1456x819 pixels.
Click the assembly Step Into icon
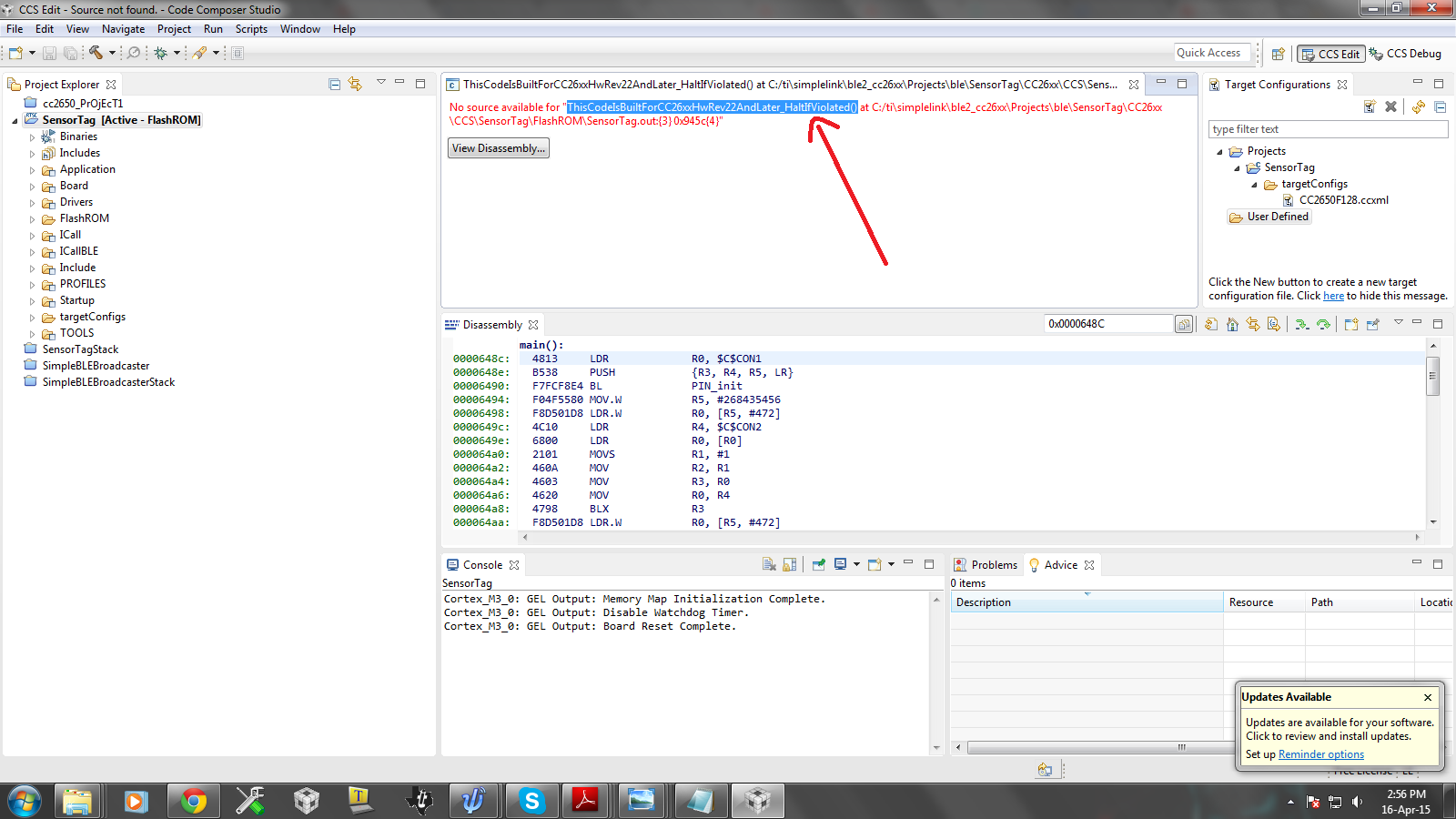point(1302,324)
